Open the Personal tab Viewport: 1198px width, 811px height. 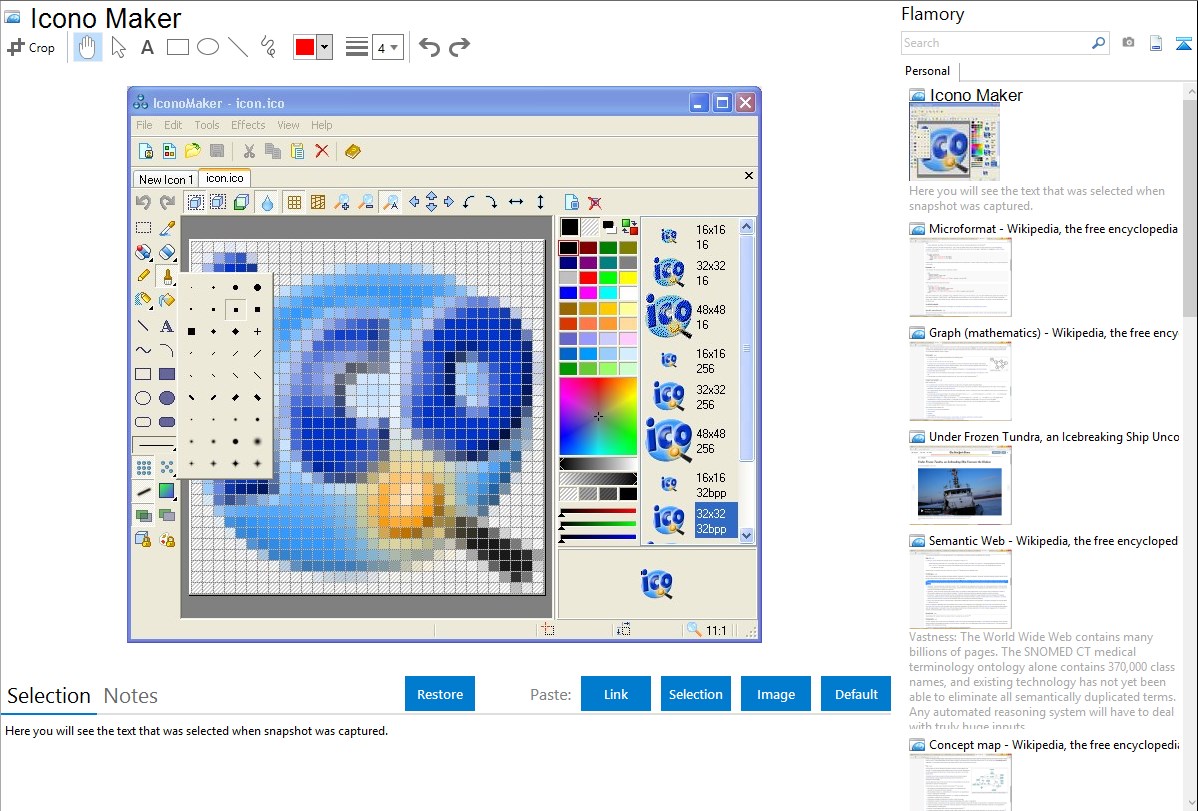927,71
